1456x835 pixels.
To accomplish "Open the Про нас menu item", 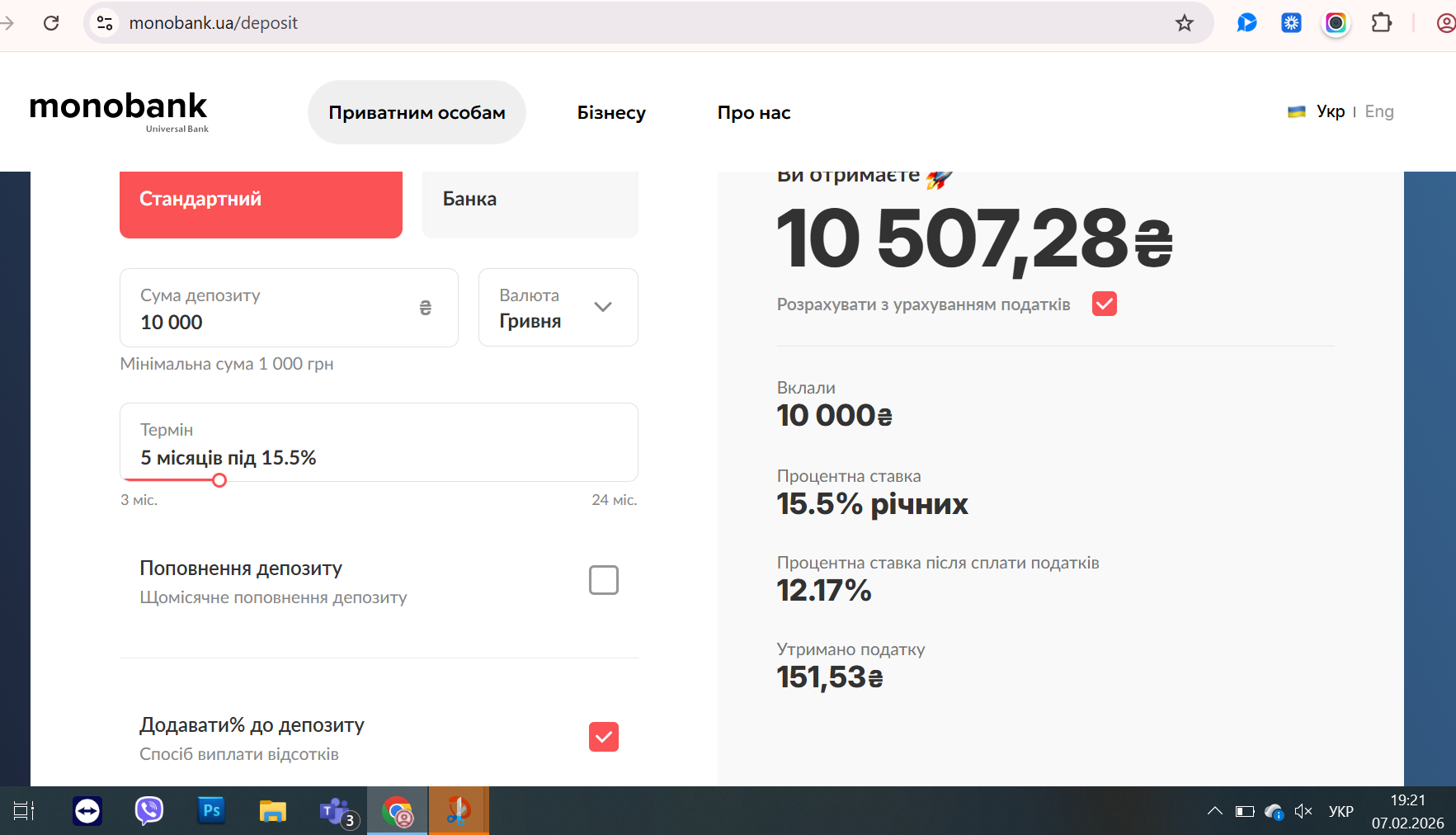I will (754, 112).
